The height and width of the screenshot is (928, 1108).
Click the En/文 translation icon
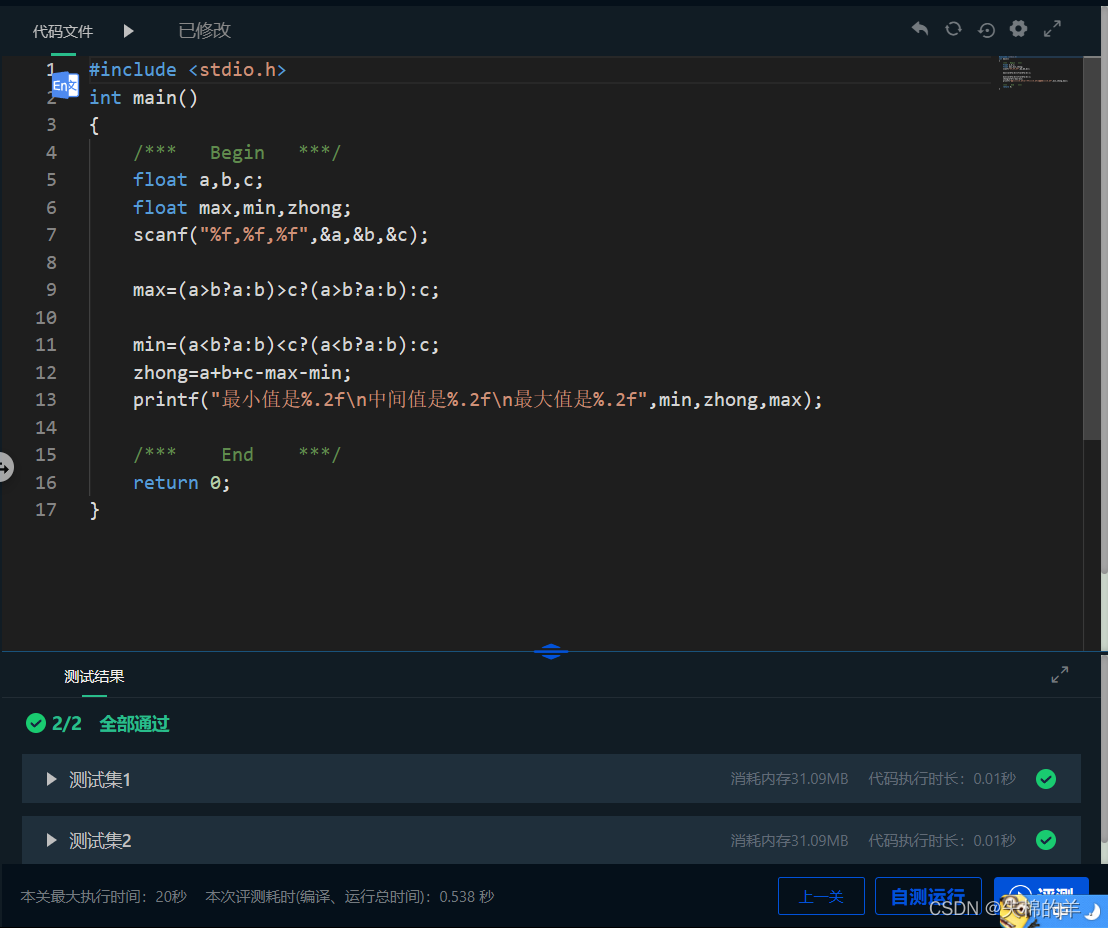coord(65,86)
